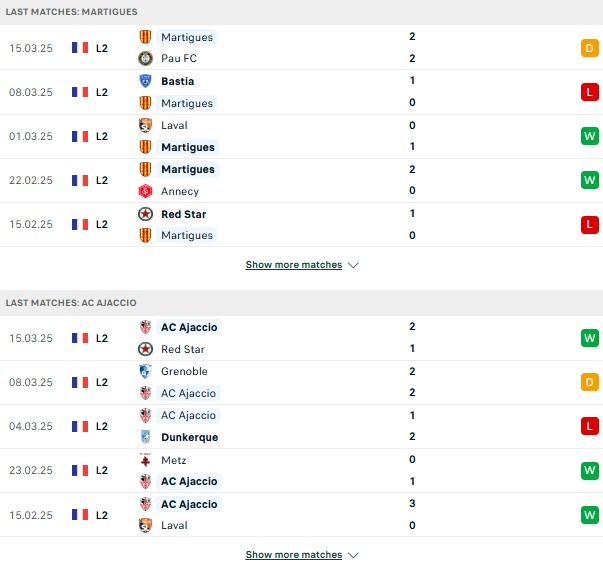Expand more matches under AC Ajaccio section
The width and height of the screenshot is (603, 576).
tap(294, 555)
